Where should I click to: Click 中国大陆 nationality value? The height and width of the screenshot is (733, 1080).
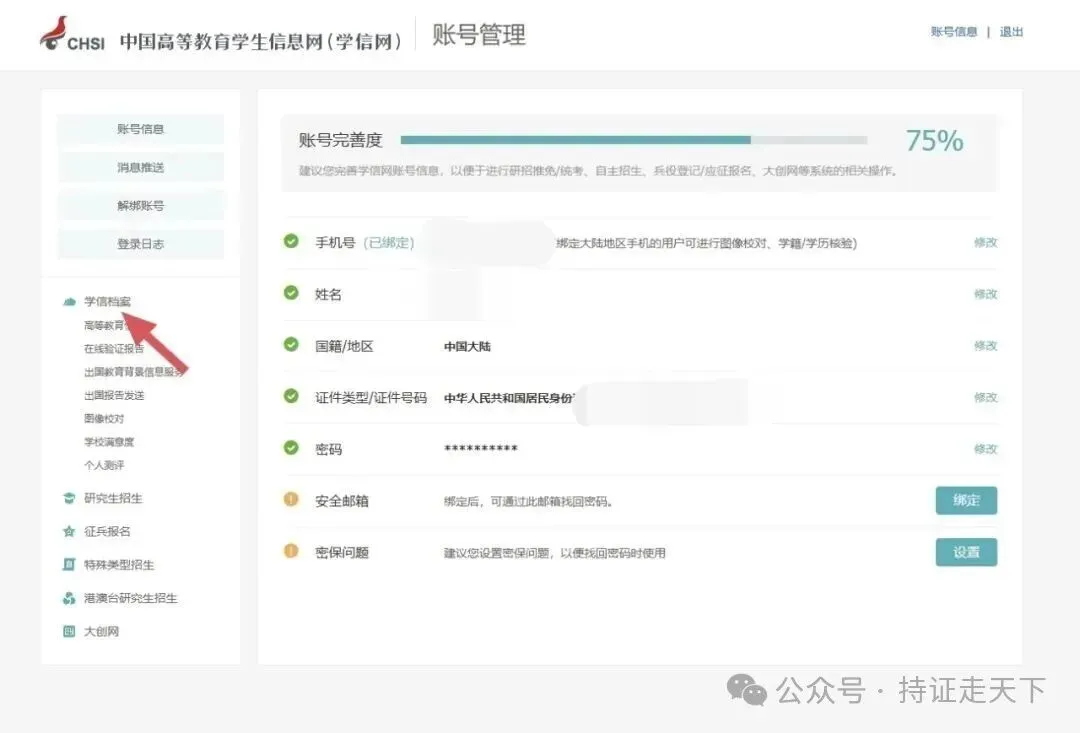(467, 347)
